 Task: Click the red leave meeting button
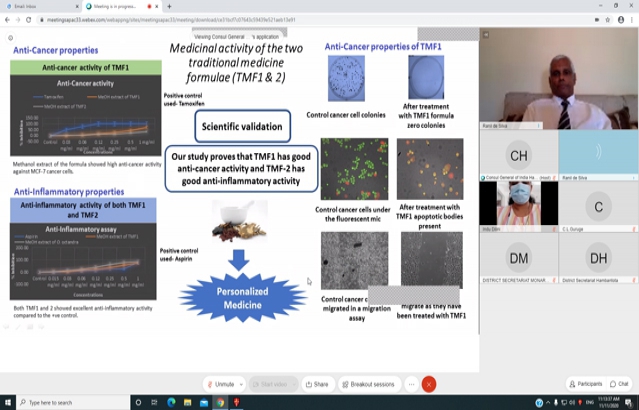pyautogui.click(x=429, y=384)
